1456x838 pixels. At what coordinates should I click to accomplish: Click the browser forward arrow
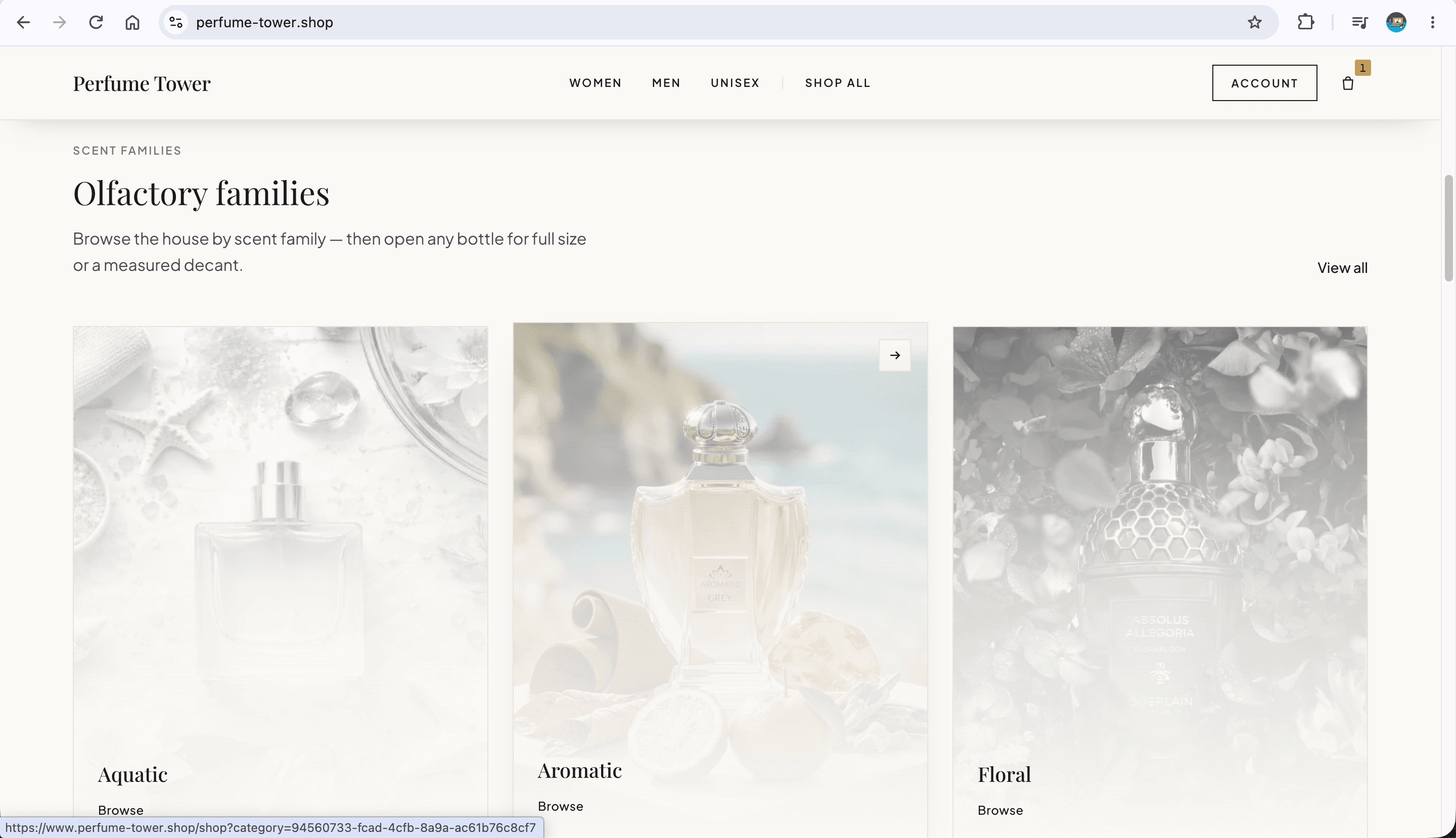click(59, 22)
